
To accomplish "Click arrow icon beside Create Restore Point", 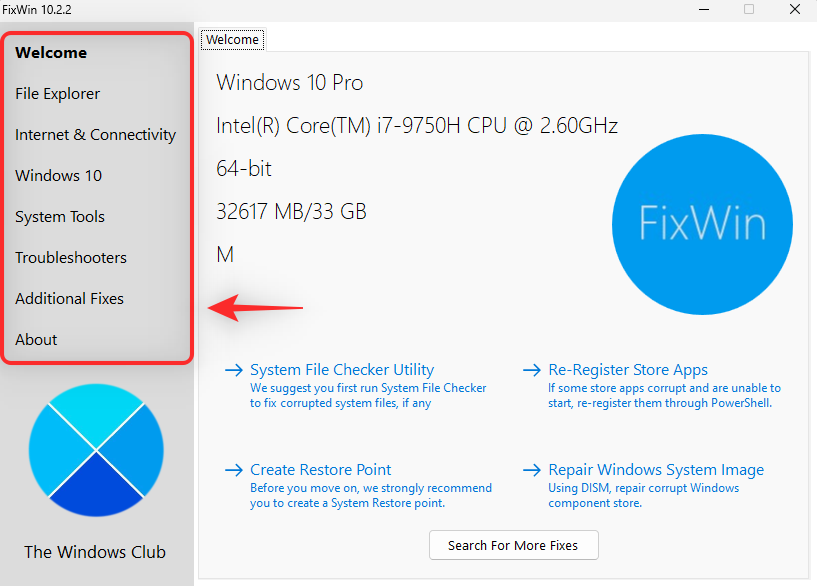I will 234,470.
